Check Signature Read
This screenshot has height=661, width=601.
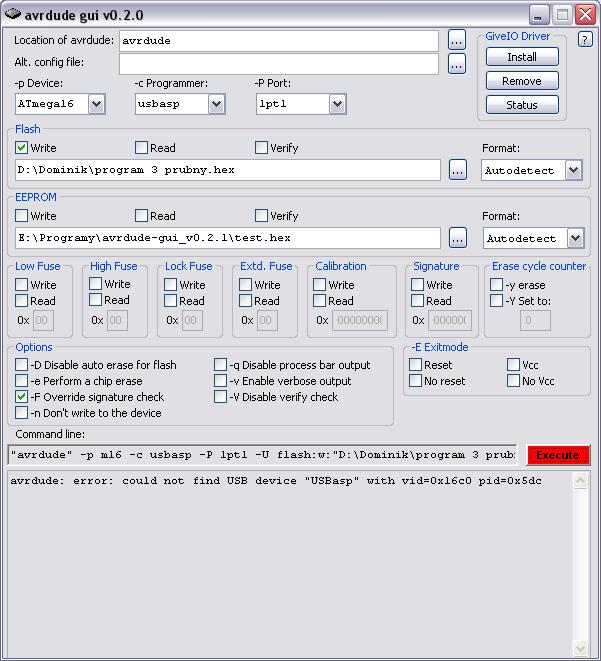[417, 301]
